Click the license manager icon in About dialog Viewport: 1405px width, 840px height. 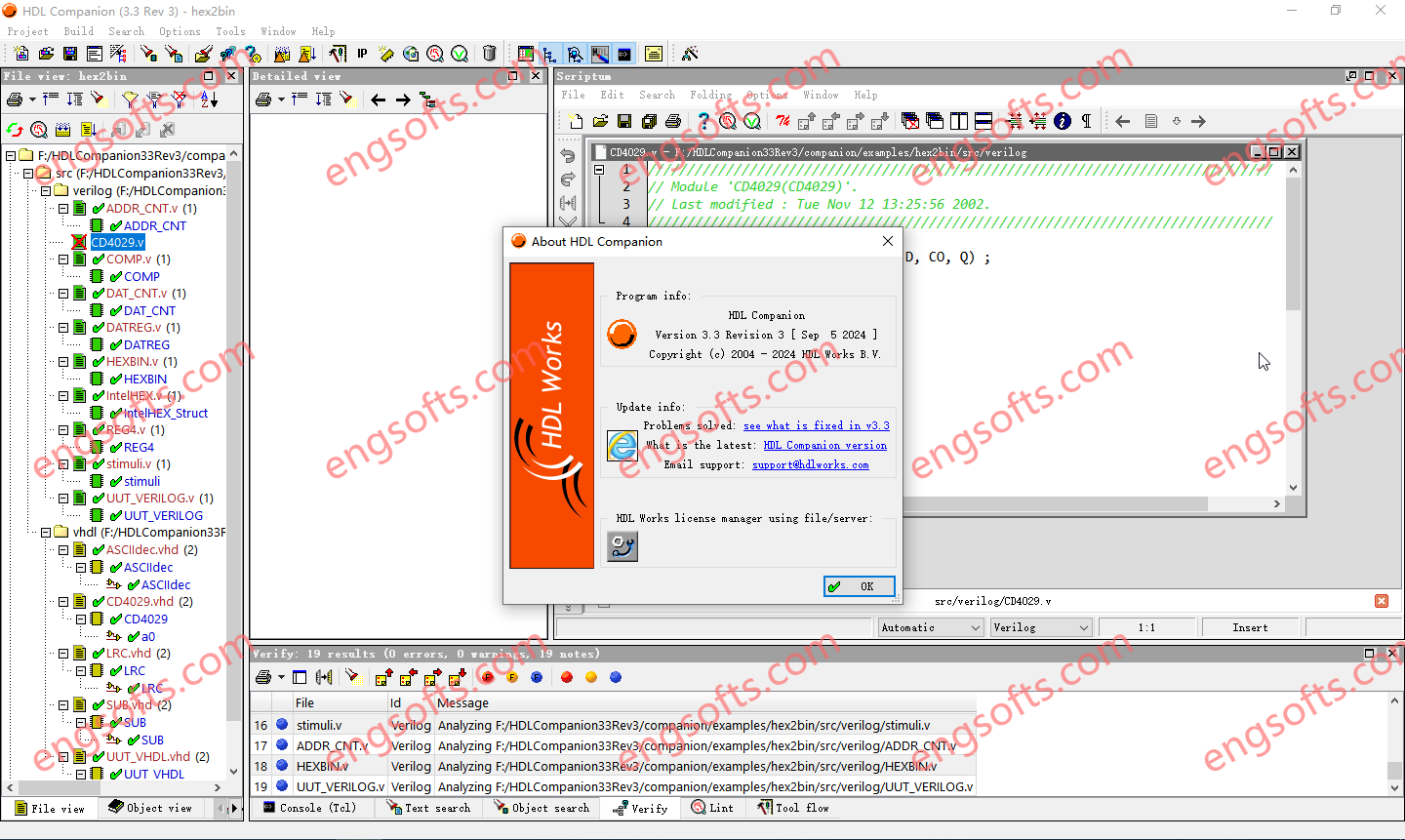tap(622, 546)
